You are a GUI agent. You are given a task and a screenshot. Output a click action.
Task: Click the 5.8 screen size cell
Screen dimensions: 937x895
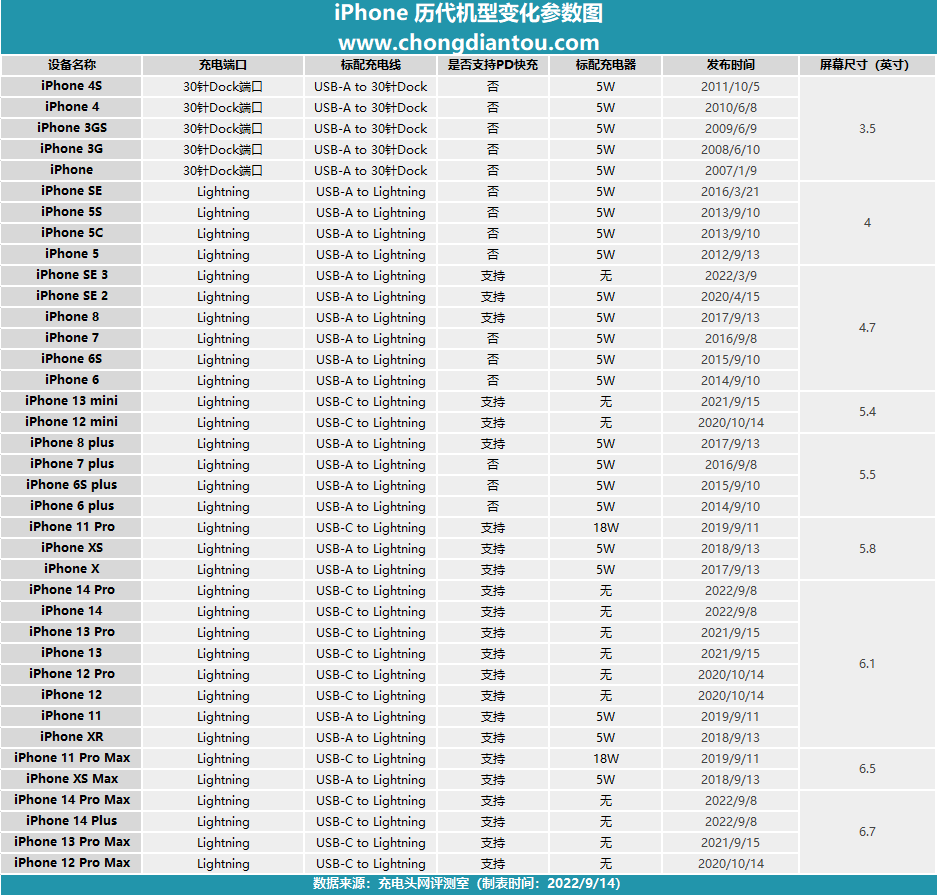click(868, 548)
